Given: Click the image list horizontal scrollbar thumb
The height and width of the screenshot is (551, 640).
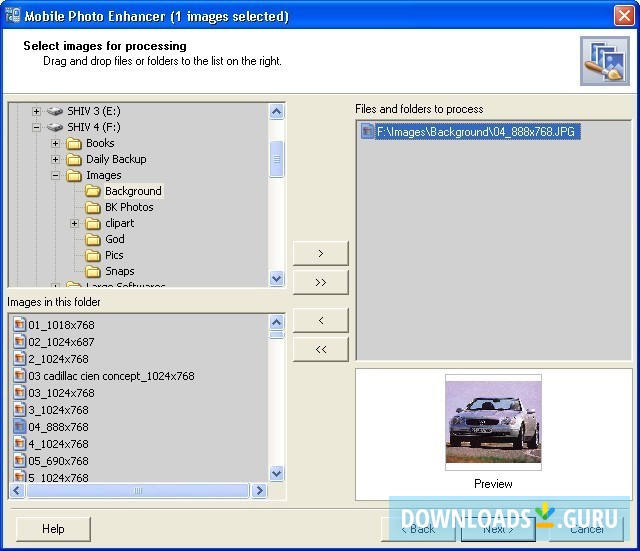Looking at the screenshot, I should pyautogui.click(x=138, y=490).
